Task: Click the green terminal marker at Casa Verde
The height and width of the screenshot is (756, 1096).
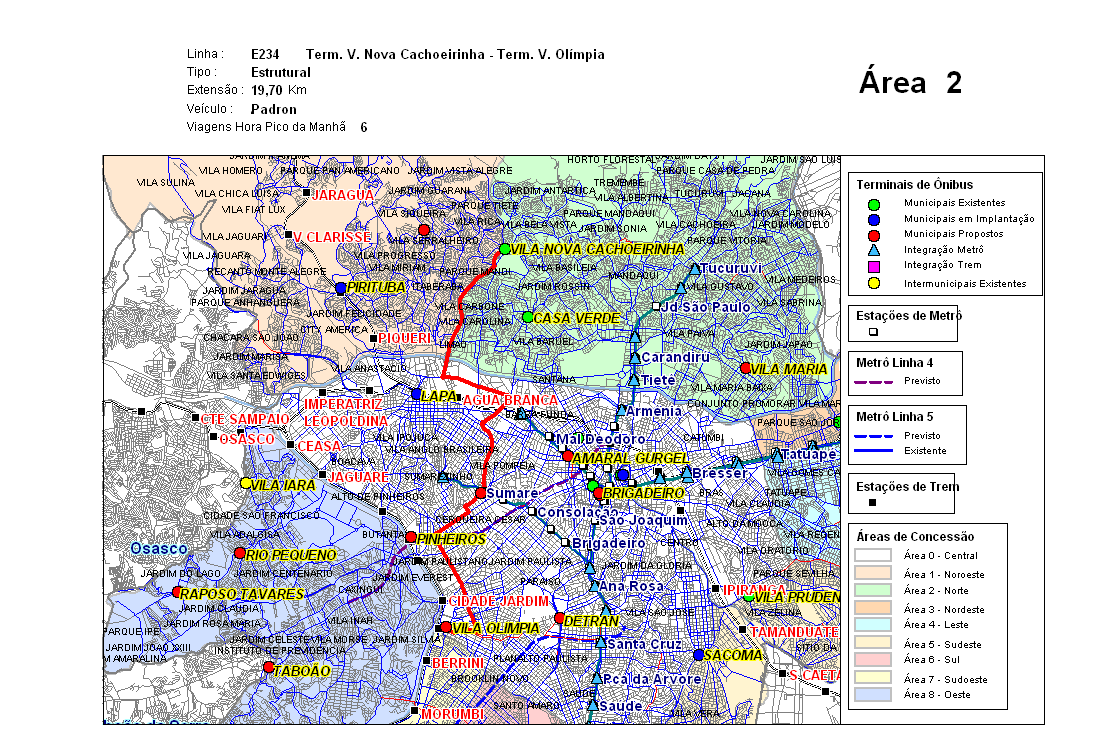Action: coord(528,317)
